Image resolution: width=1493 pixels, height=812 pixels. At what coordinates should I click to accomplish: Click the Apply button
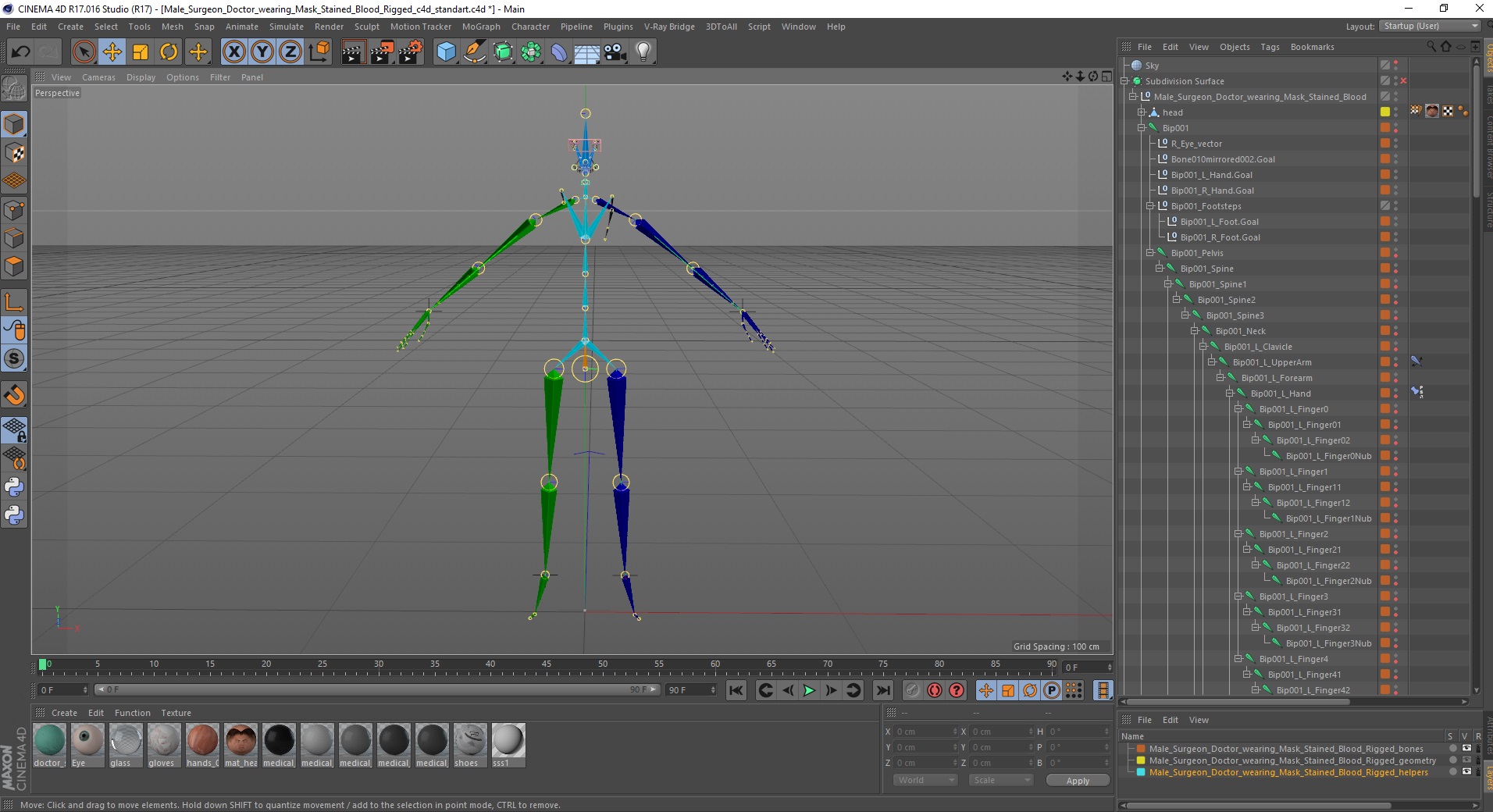coord(1078,781)
